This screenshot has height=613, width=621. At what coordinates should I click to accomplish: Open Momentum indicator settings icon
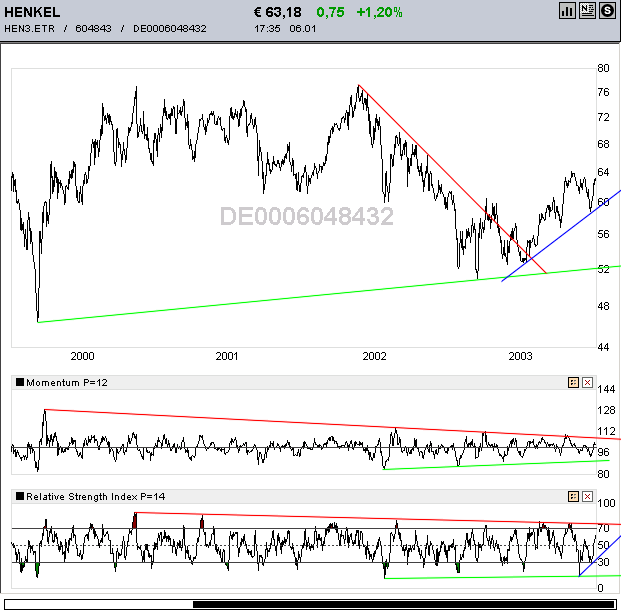pyautogui.click(x=573, y=383)
